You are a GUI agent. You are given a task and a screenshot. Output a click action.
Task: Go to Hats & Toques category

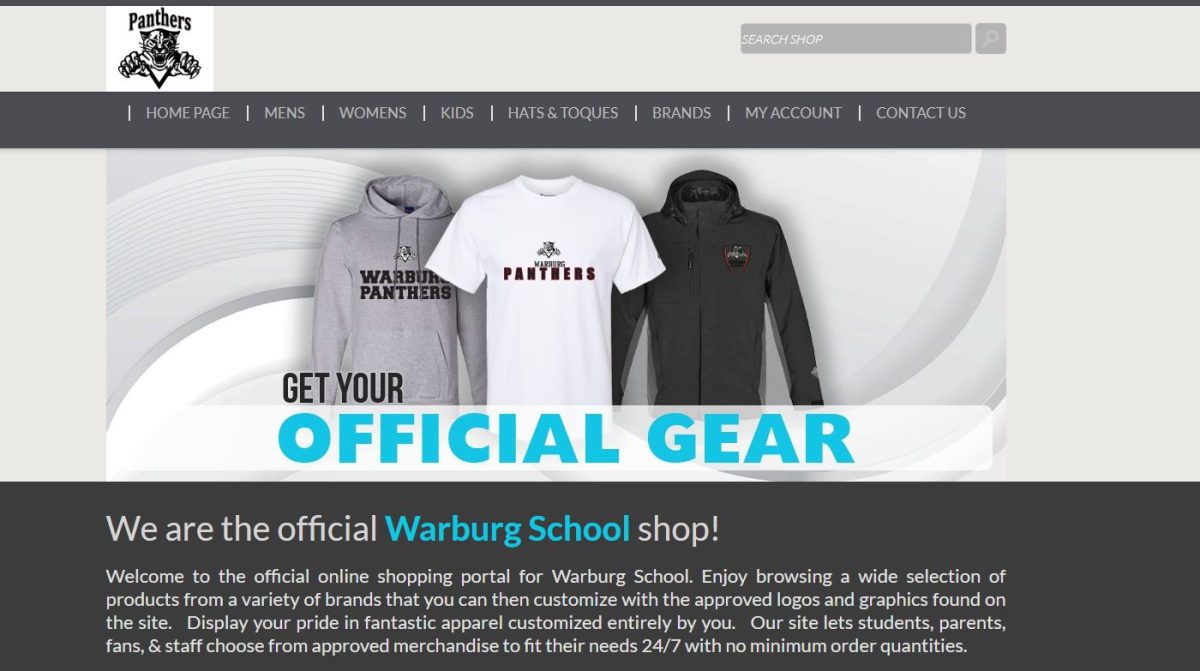point(563,113)
